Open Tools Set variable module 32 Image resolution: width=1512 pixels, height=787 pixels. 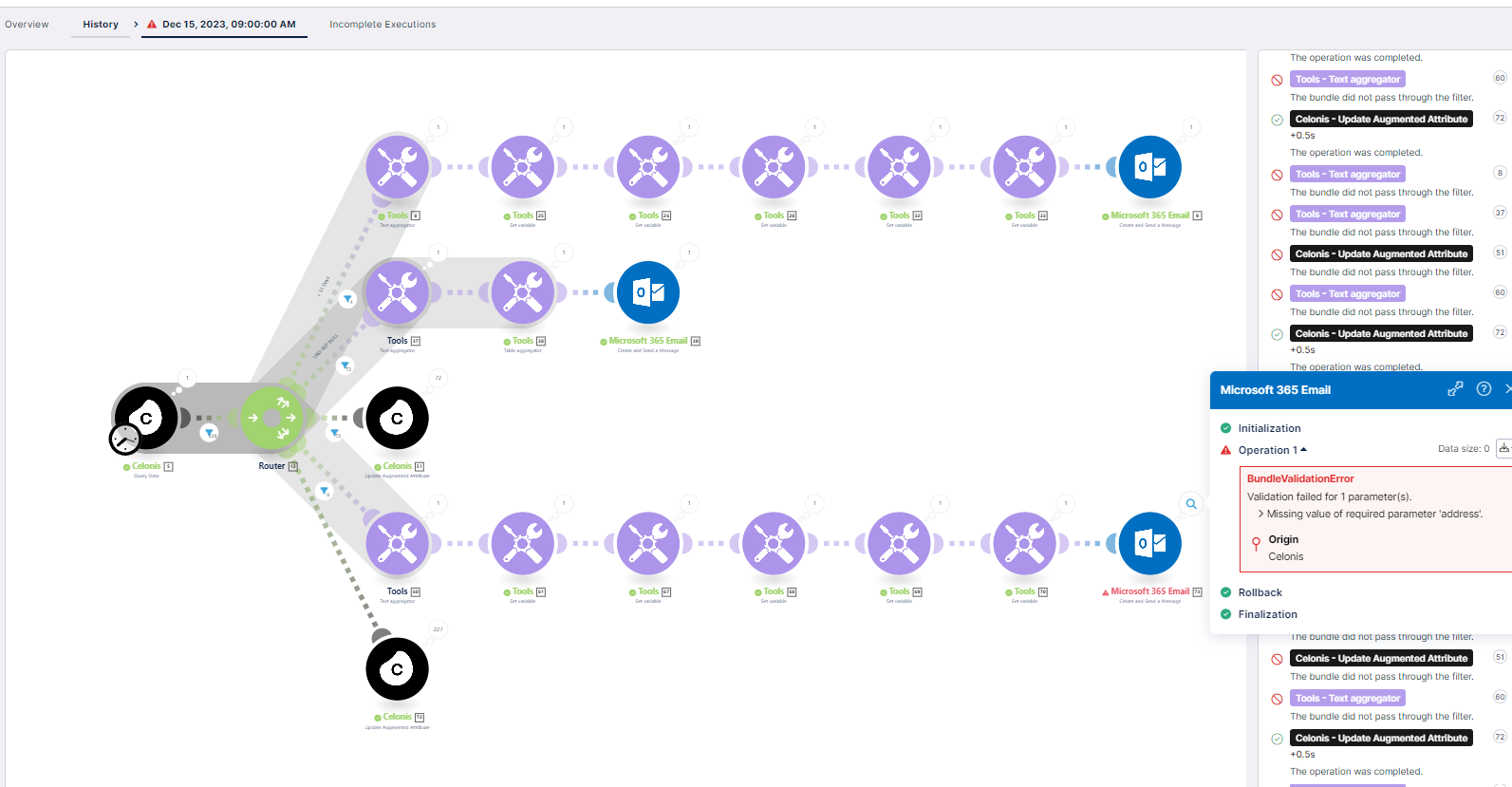pos(899,167)
